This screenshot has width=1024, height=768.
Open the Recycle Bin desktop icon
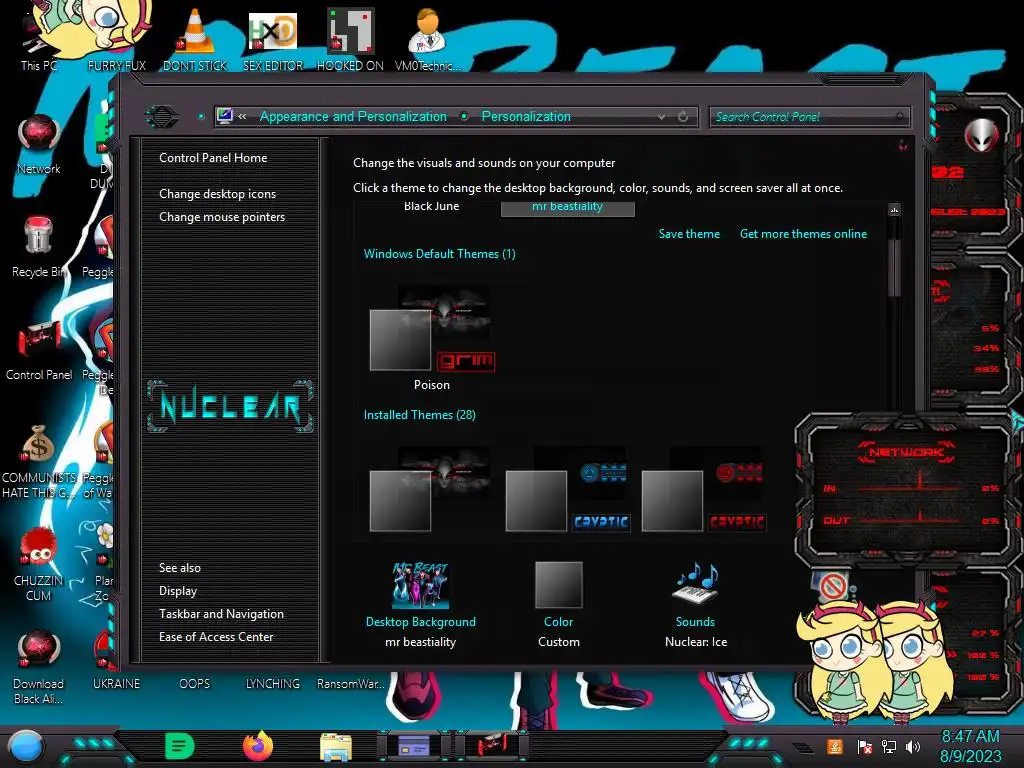pyautogui.click(x=39, y=247)
